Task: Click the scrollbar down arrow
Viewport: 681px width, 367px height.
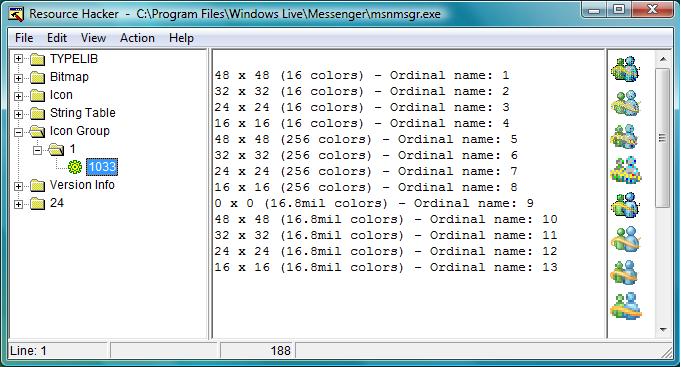Action: coord(663,330)
